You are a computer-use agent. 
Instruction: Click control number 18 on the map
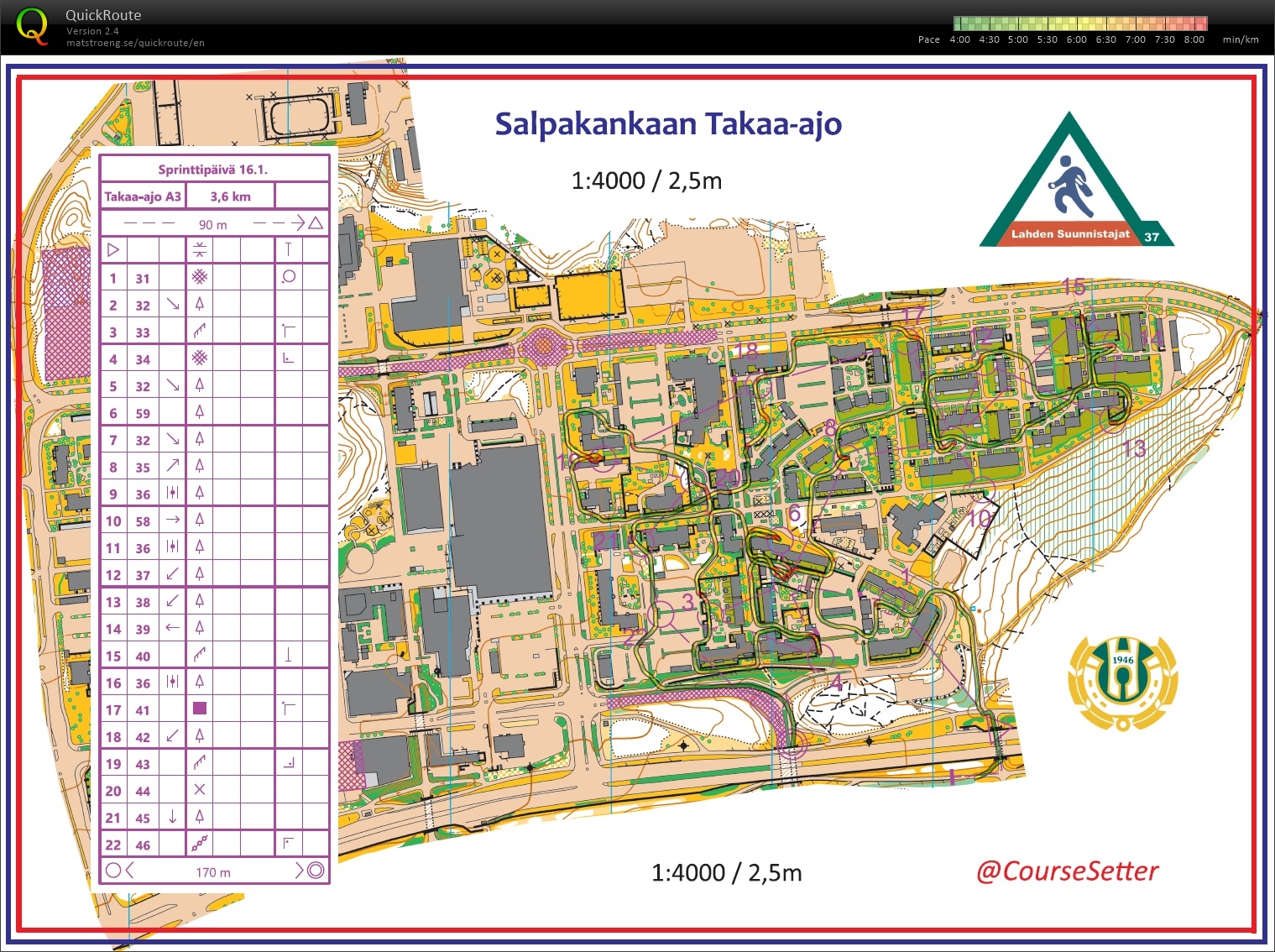745,350
